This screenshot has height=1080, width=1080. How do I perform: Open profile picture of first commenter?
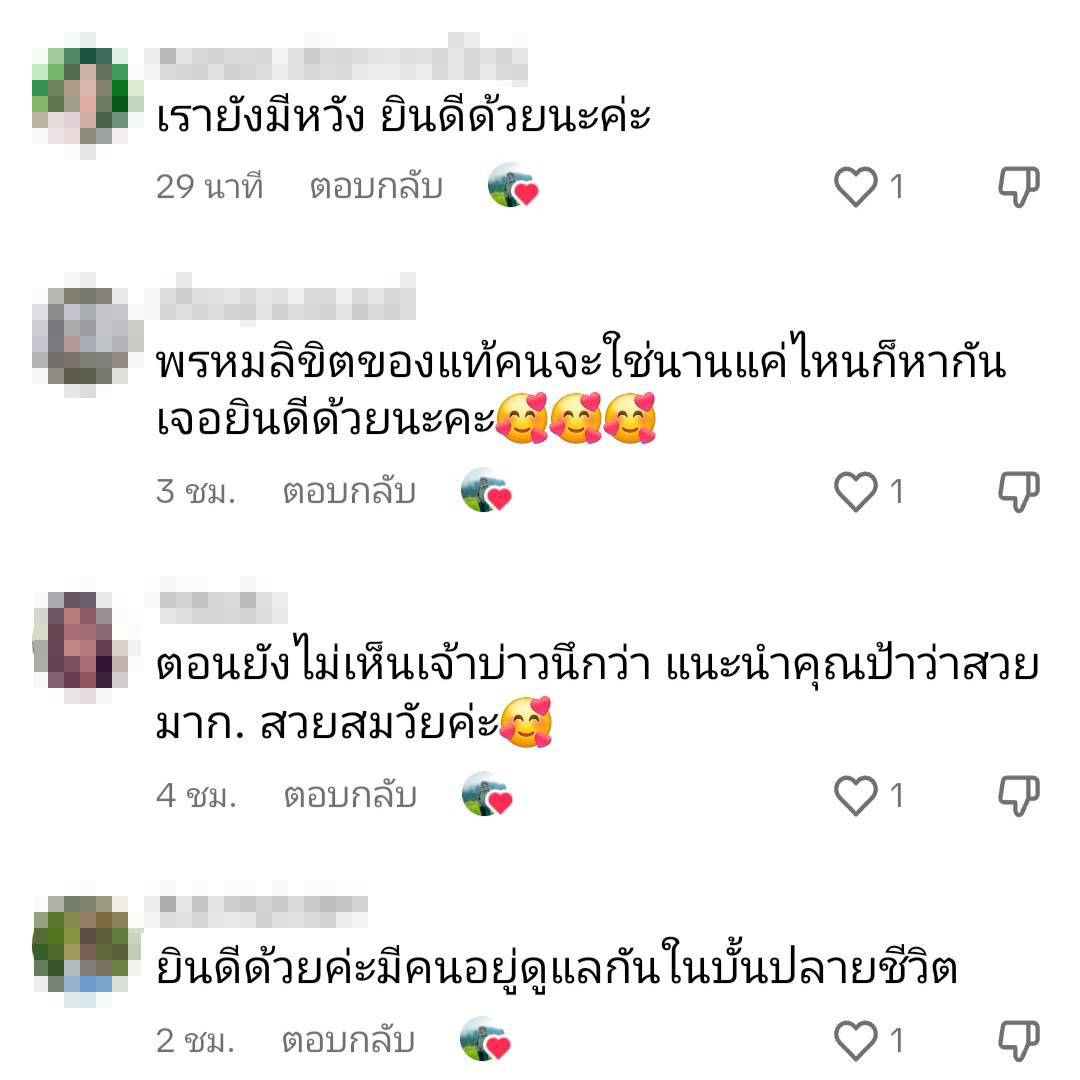[x=81, y=95]
